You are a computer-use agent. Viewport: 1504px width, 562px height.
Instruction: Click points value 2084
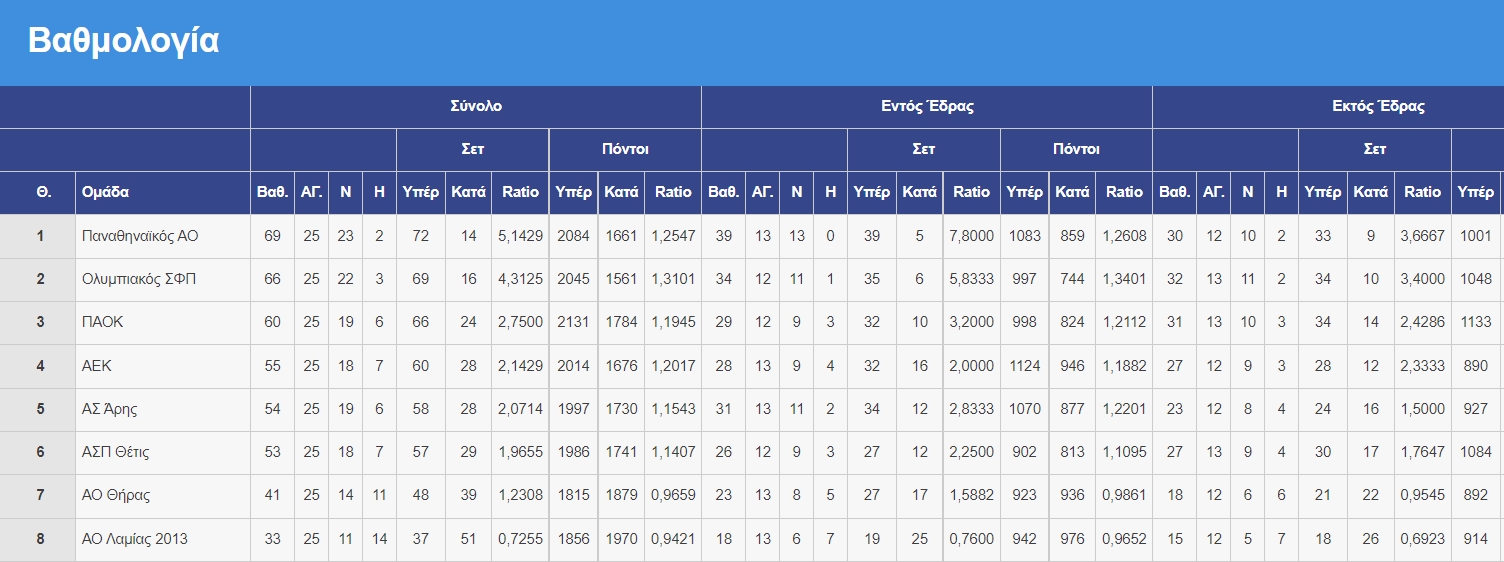point(573,236)
